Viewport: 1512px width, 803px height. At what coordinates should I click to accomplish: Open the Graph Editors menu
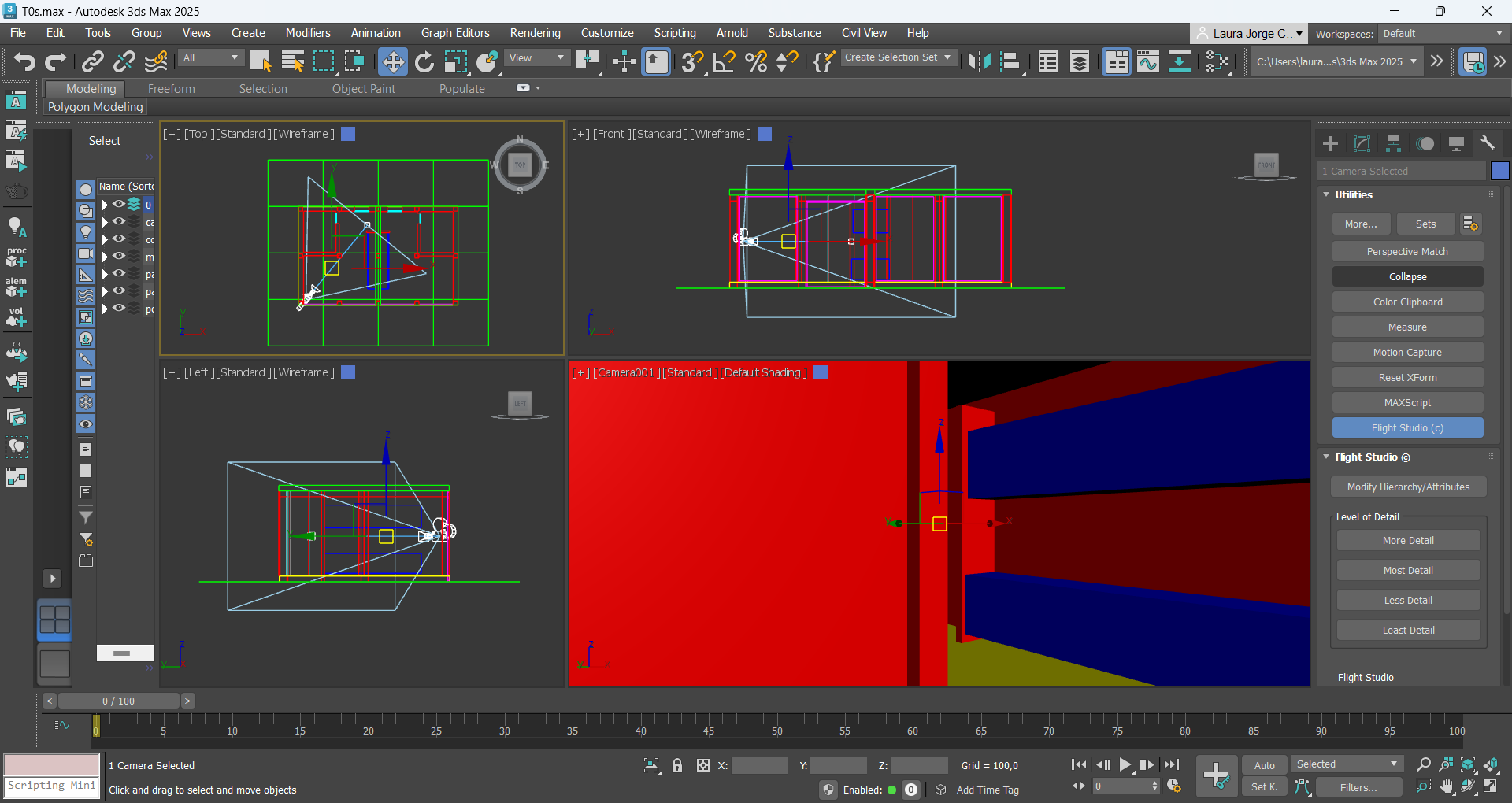point(455,33)
